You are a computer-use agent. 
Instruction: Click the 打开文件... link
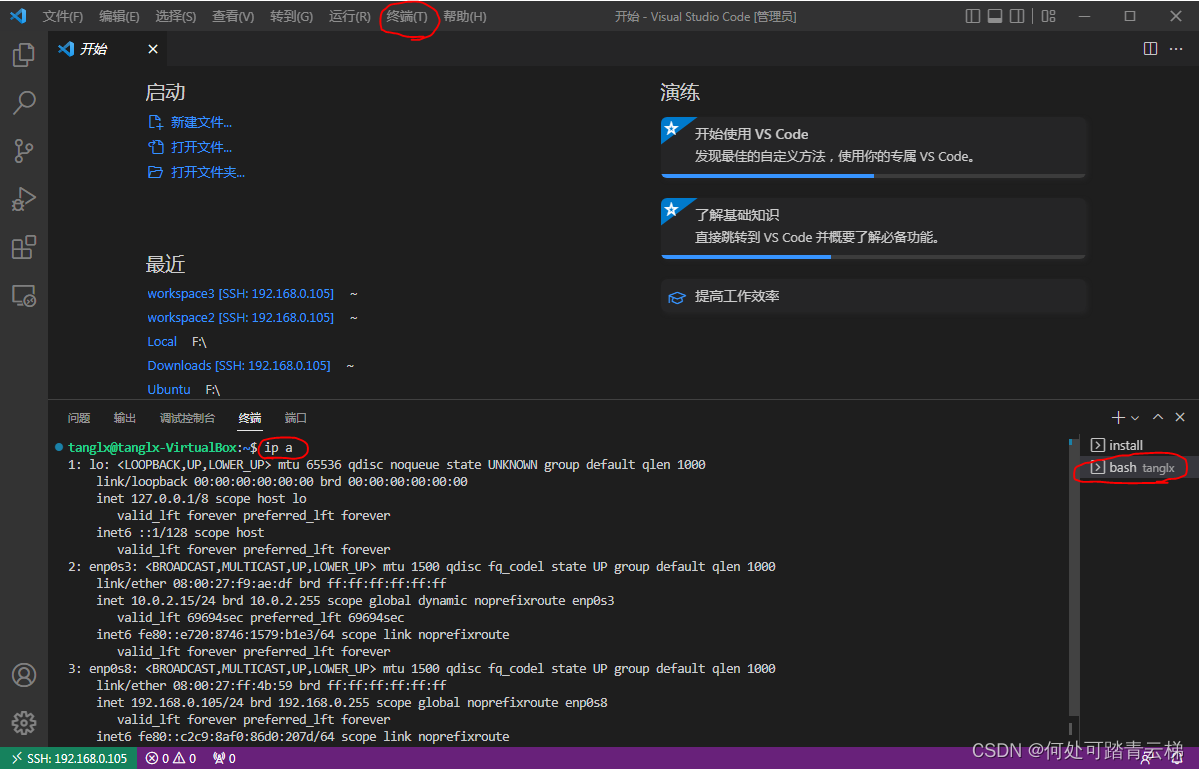click(x=201, y=147)
